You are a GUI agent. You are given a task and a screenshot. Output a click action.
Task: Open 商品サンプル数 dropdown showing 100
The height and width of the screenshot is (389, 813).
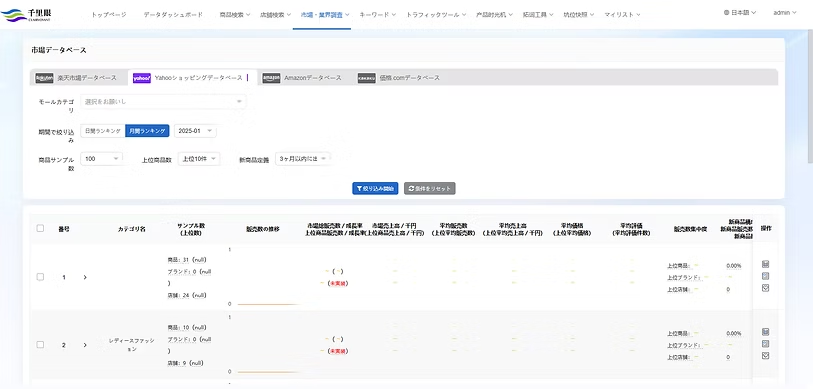click(x=102, y=159)
